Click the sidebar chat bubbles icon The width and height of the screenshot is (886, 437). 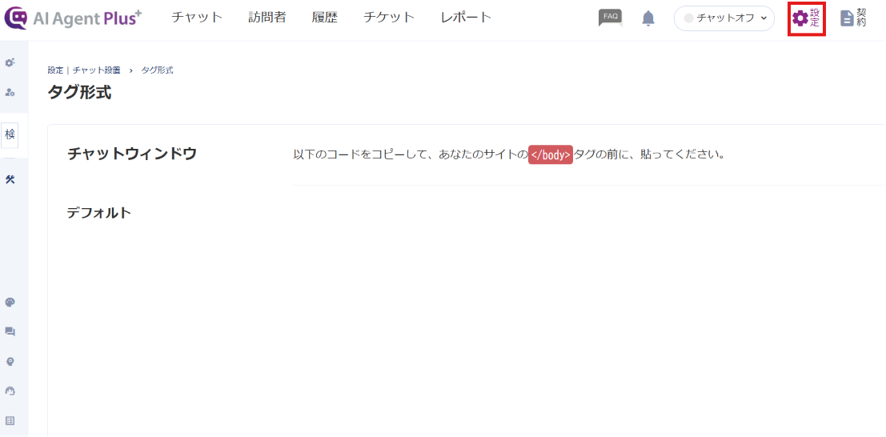(x=10, y=332)
